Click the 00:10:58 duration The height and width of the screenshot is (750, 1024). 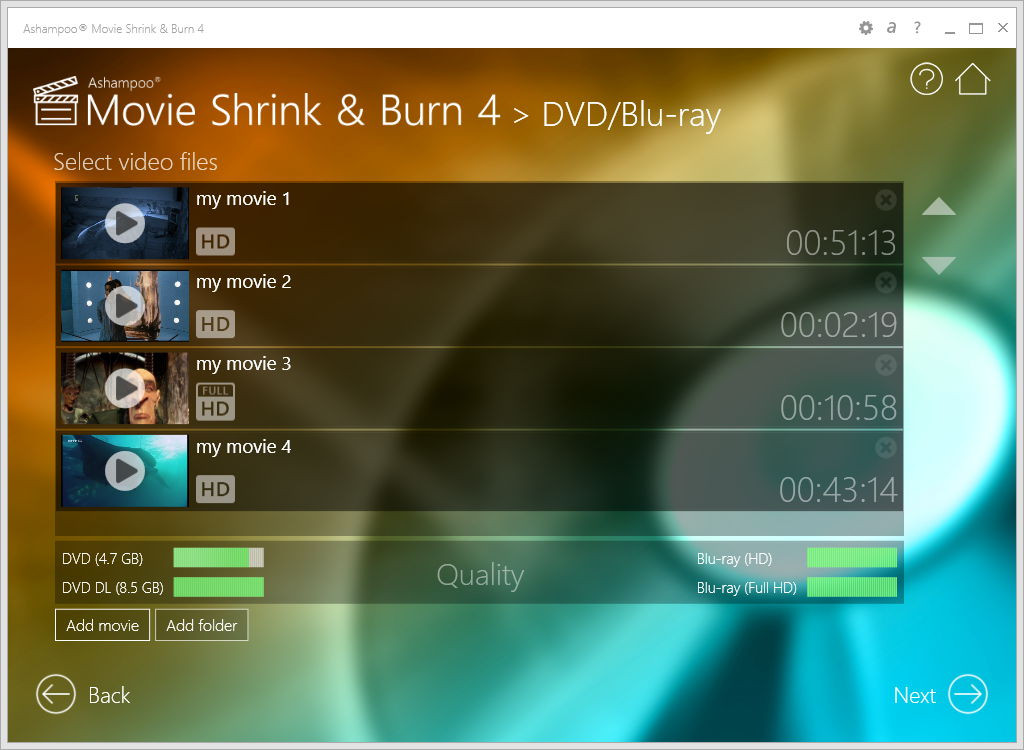click(839, 408)
